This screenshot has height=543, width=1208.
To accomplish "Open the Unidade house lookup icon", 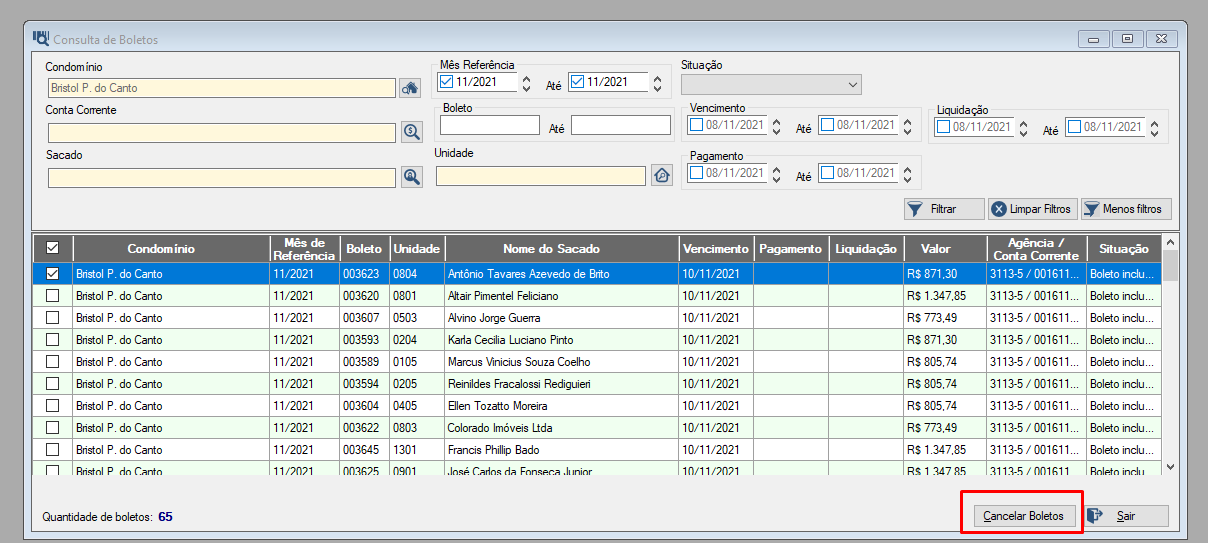I will click(x=661, y=175).
